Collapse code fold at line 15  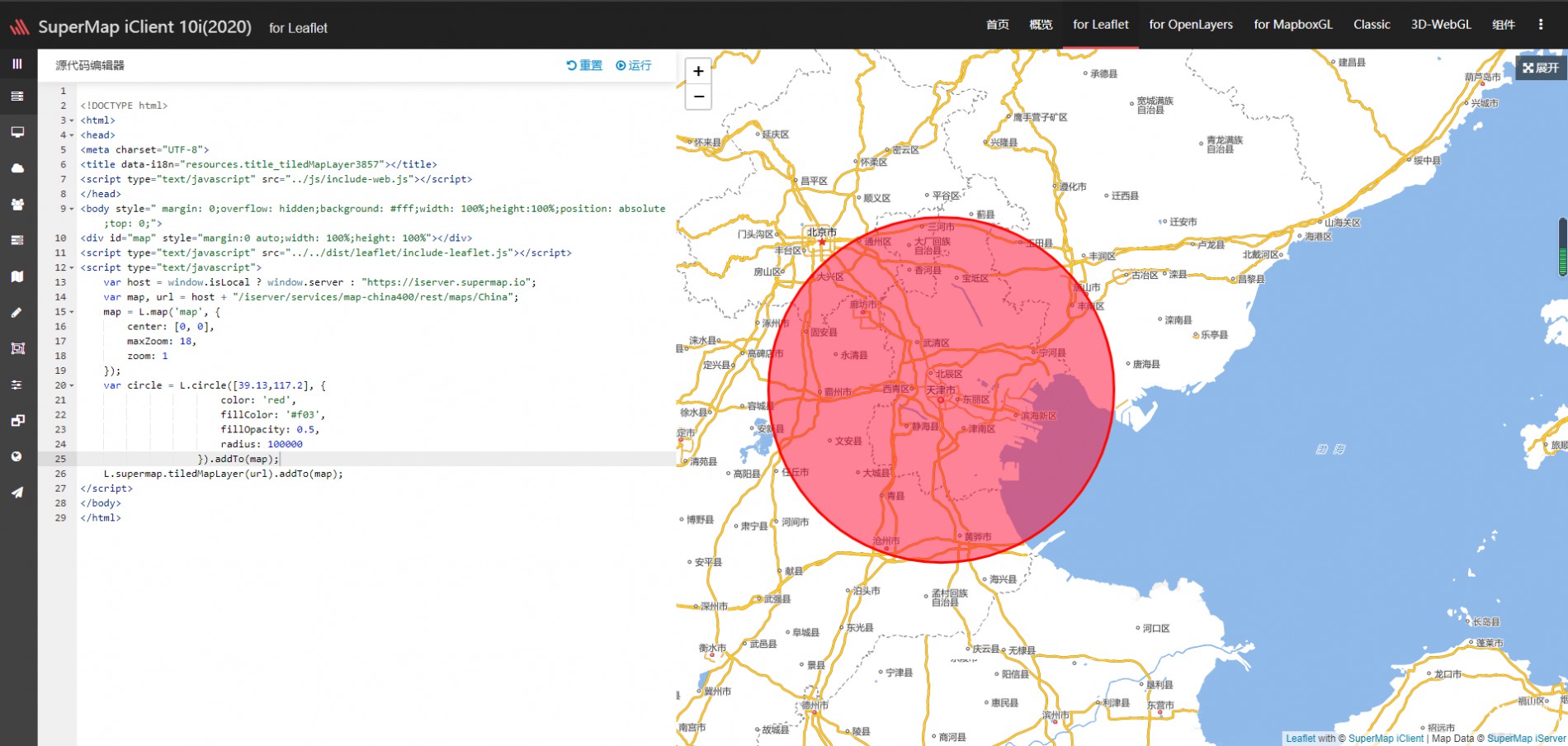click(72, 312)
